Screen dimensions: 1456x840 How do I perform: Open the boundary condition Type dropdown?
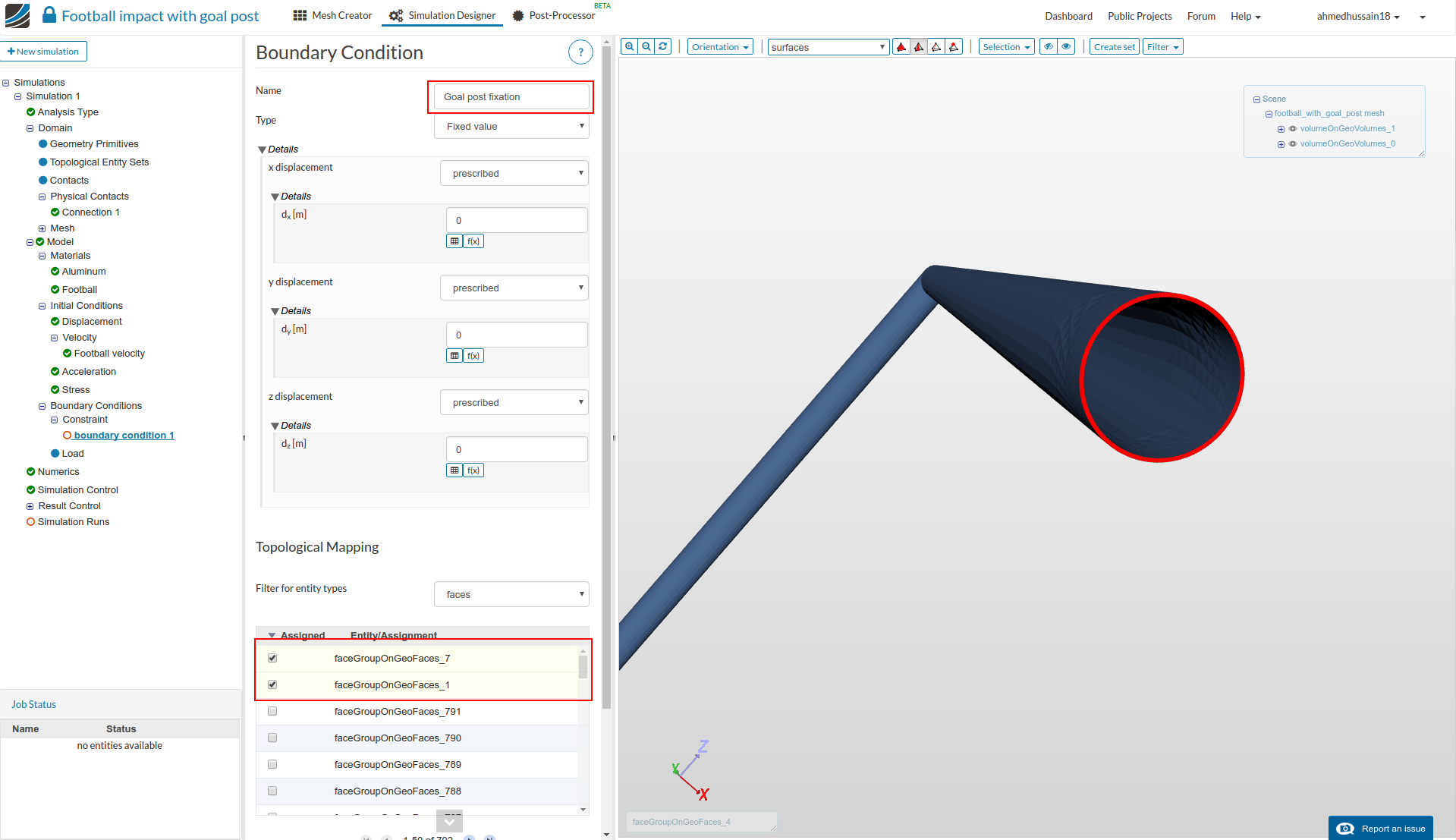511,127
